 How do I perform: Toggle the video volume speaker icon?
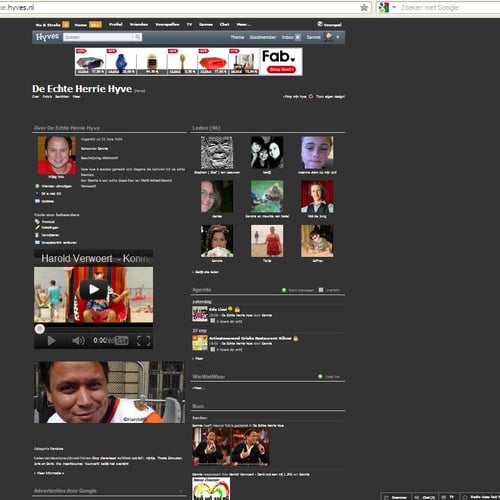coord(78,341)
